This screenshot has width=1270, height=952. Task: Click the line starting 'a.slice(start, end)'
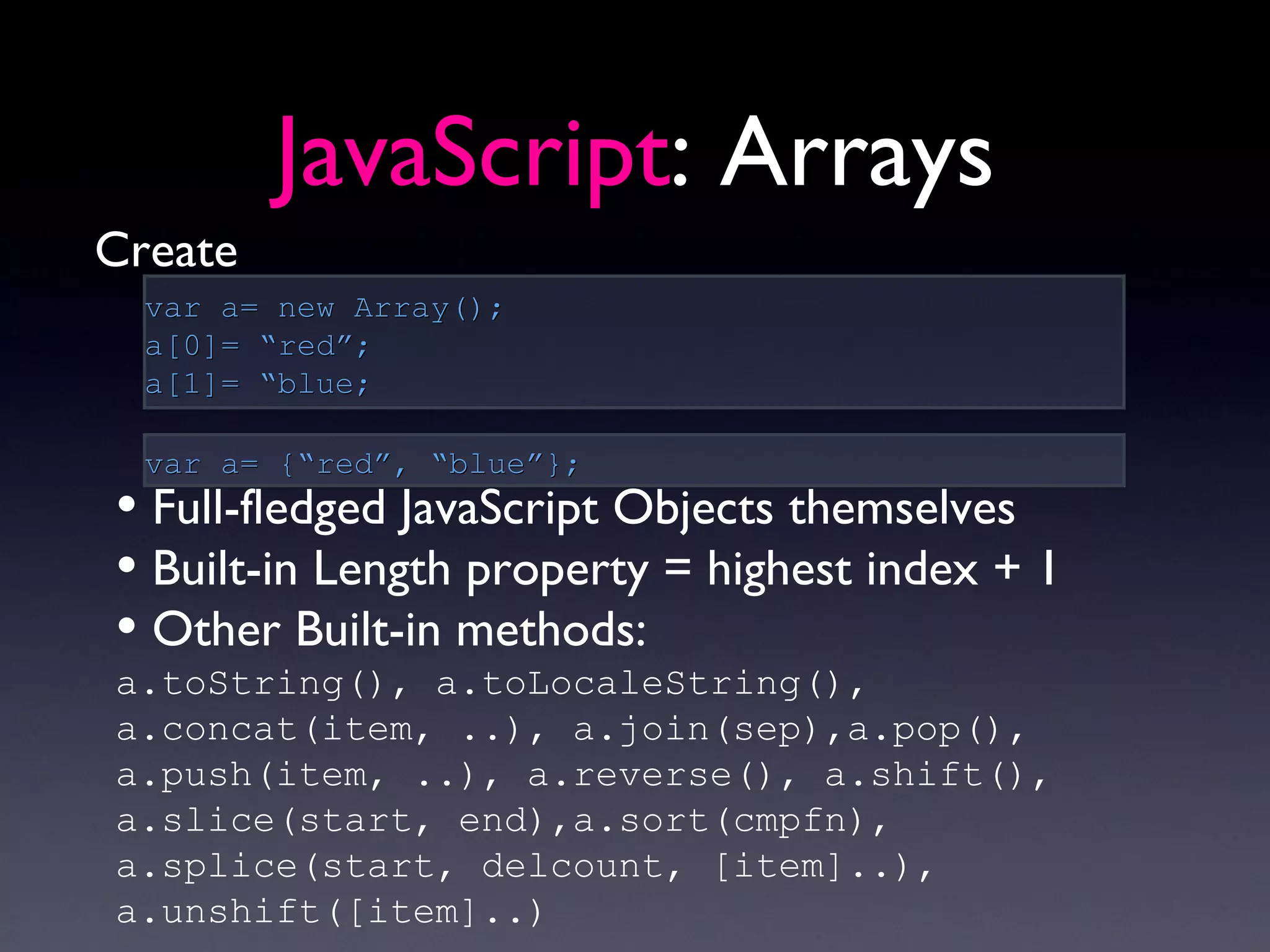(x=502, y=821)
